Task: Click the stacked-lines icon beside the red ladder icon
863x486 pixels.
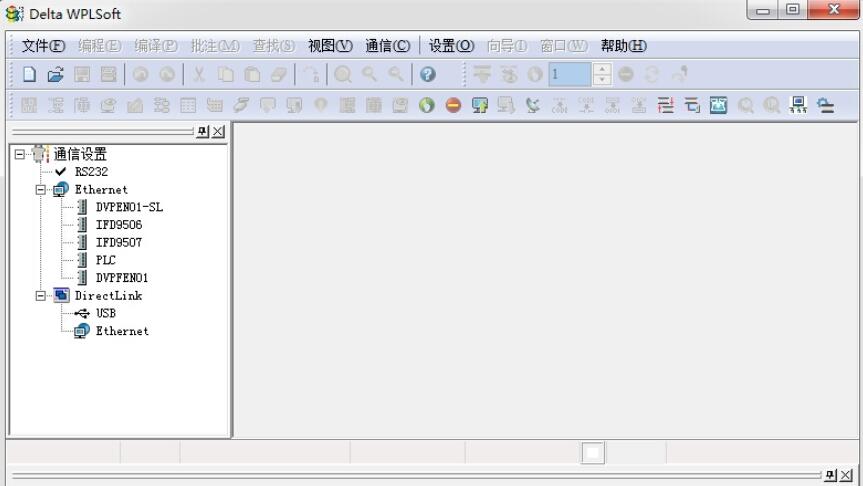Action: pyautogui.click(x=692, y=105)
